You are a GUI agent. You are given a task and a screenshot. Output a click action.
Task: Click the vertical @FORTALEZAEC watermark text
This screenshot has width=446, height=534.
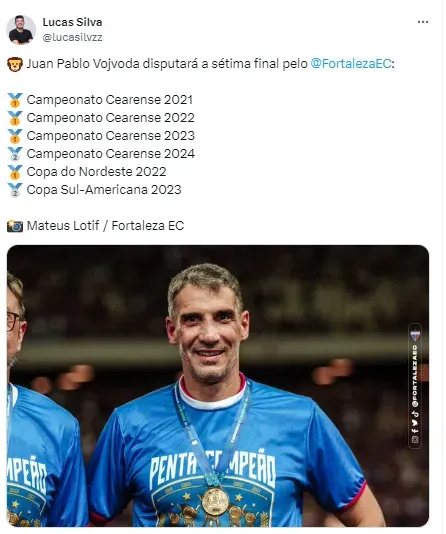pyautogui.click(x=415, y=376)
